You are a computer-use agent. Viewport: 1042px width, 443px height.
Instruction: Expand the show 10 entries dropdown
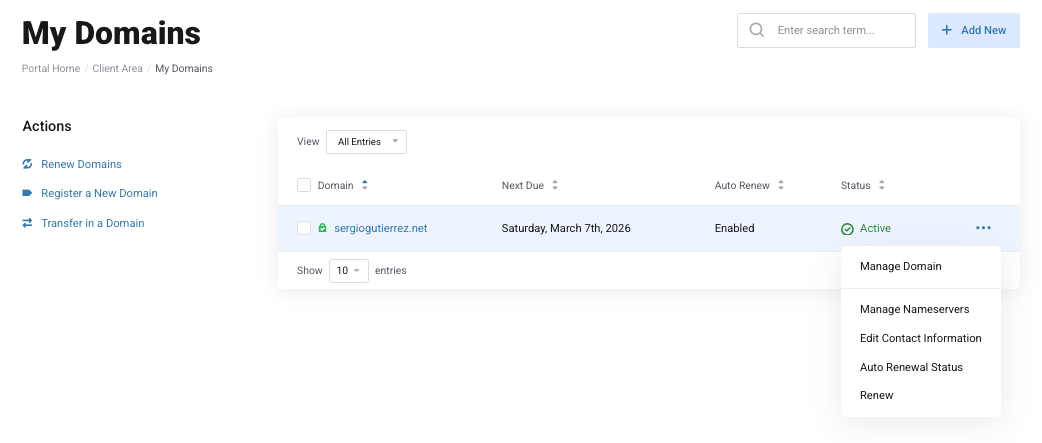coord(349,270)
